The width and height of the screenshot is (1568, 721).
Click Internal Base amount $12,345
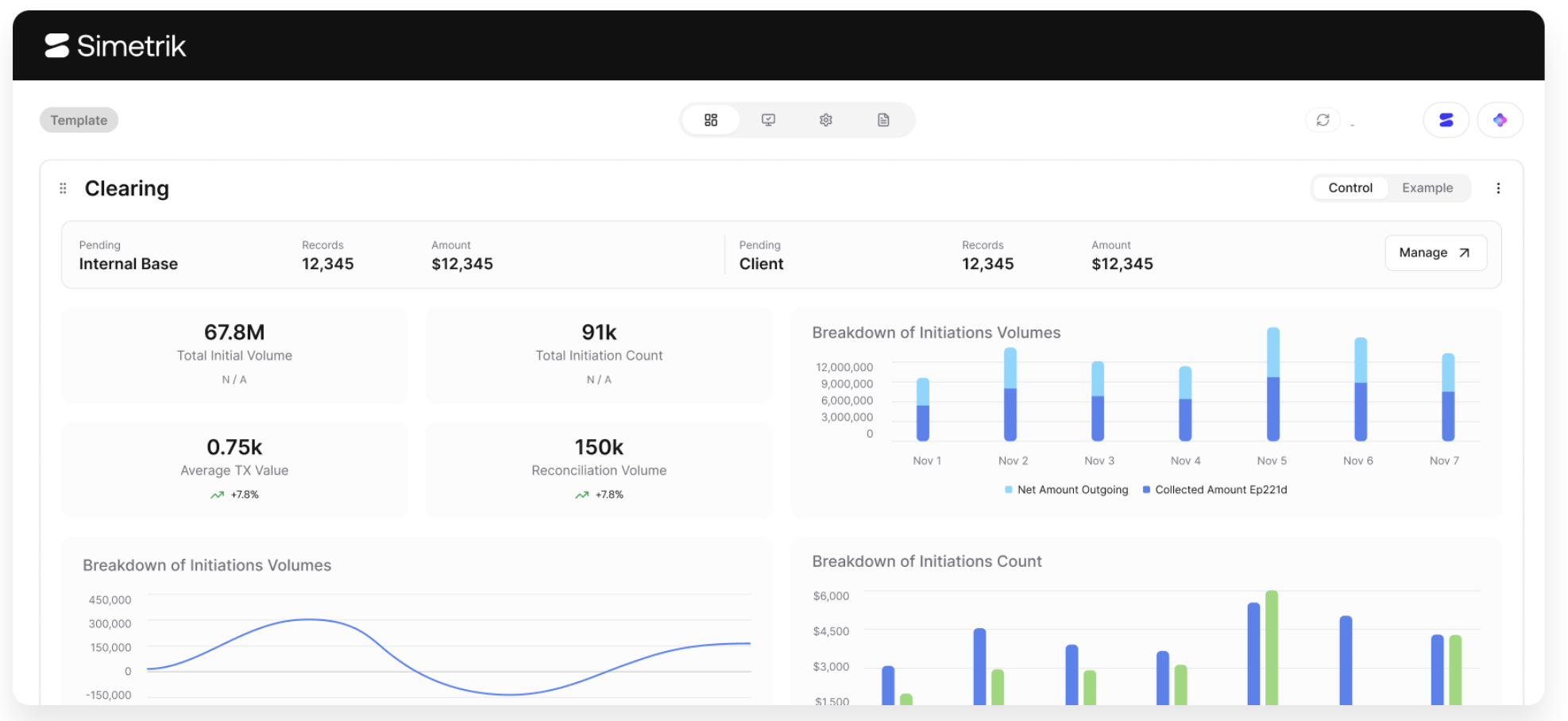[462, 264]
